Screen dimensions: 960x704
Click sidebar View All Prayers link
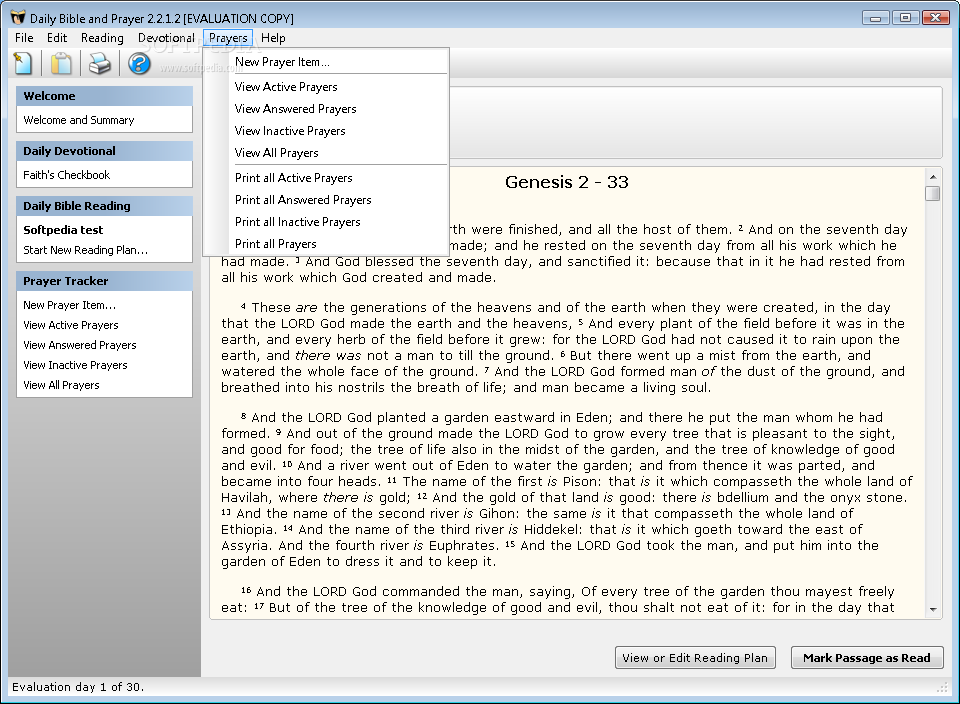[x=61, y=385]
